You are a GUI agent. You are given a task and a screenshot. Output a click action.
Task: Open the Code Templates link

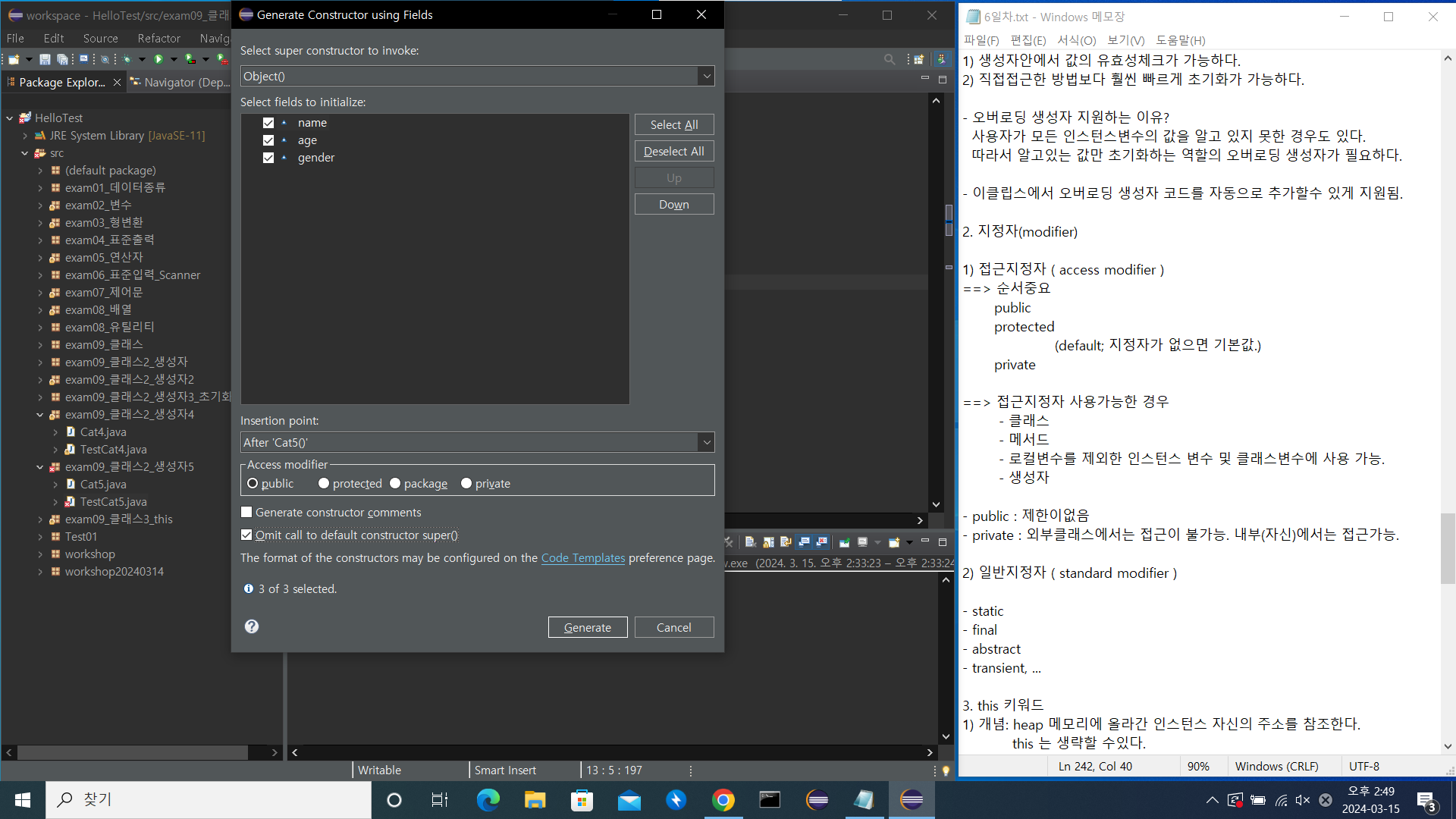[582, 558]
